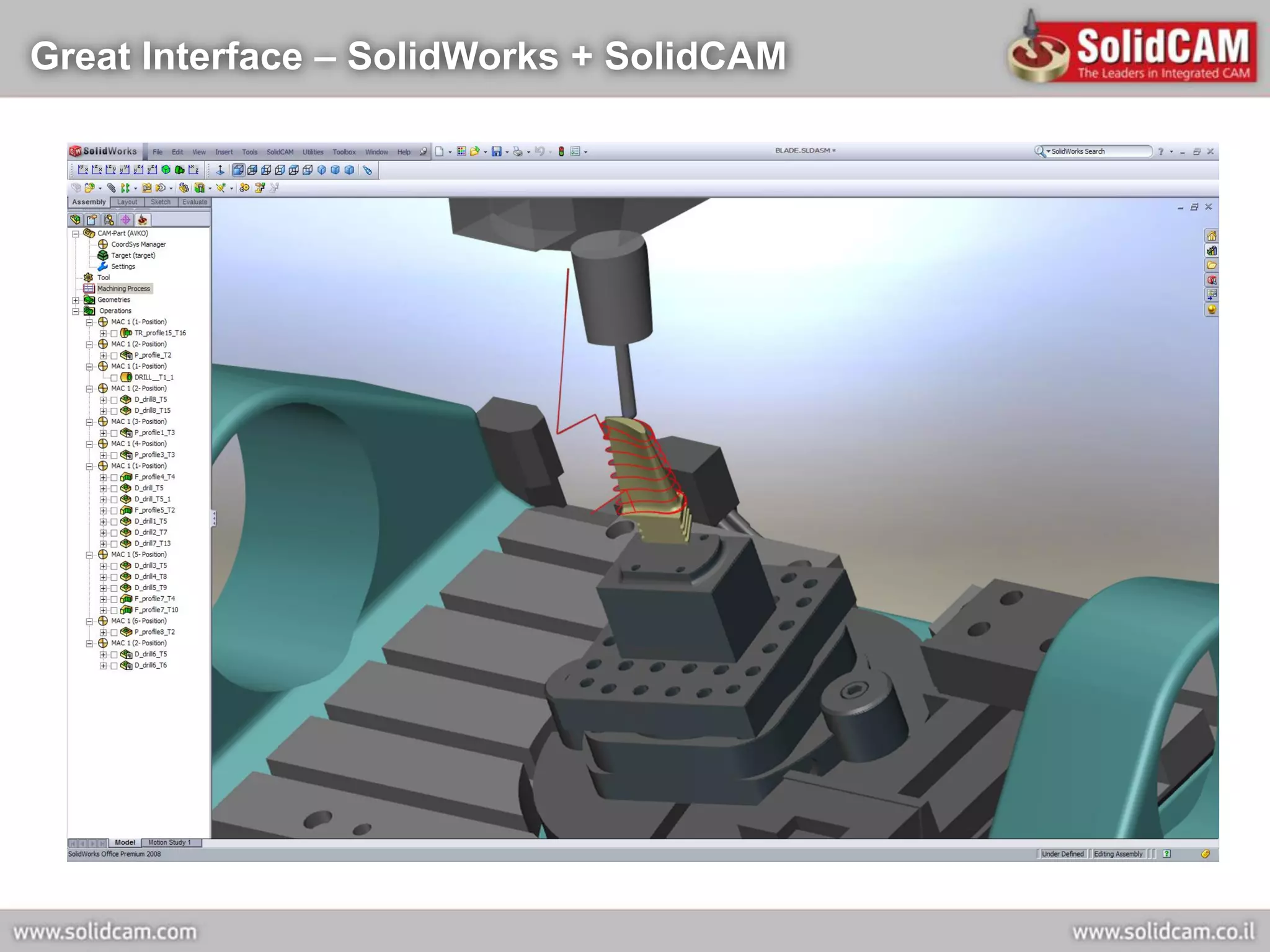Click the Open file folder icon

point(475,151)
